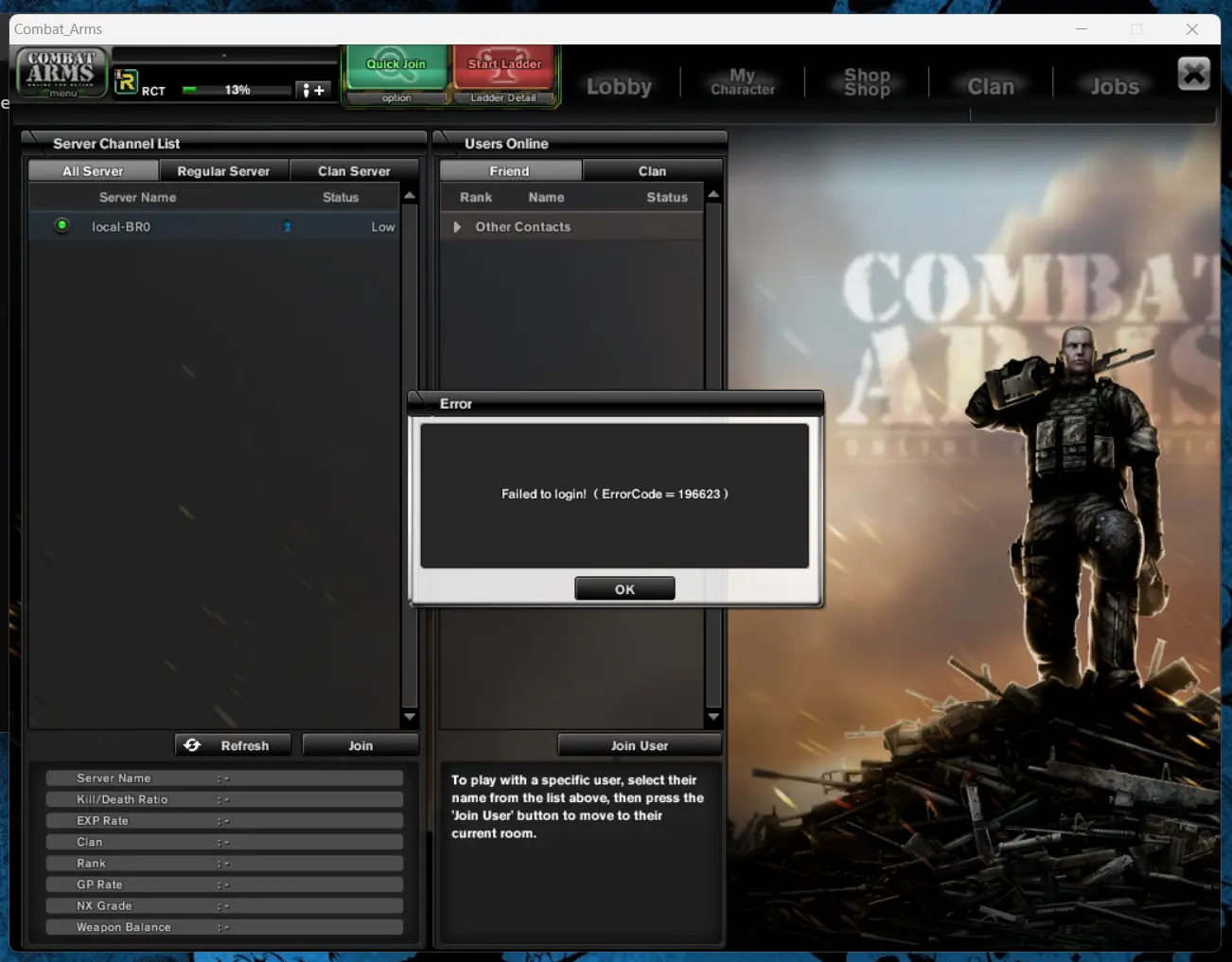Open the Ladder Detail option
The height and width of the screenshot is (962, 1232).
point(503,97)
